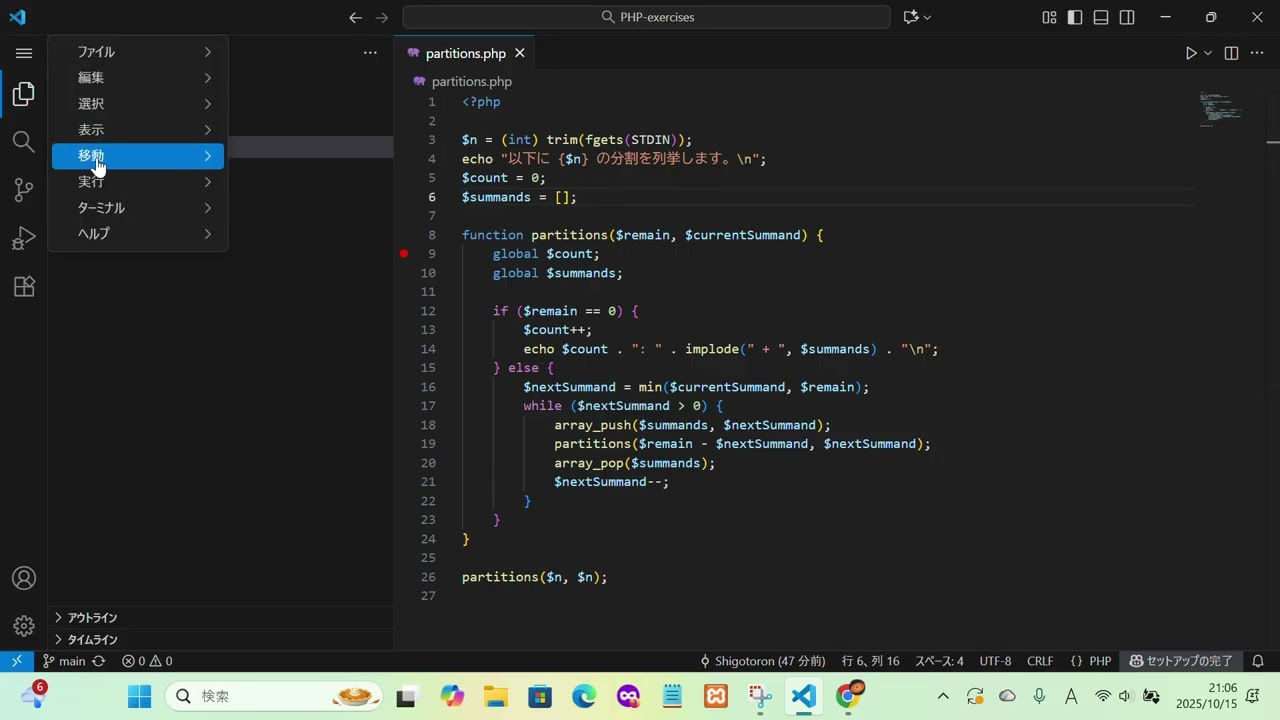Split the editor to the right
The height and width of the screenshot is (720, 1280).
[x=1231, y=53]
